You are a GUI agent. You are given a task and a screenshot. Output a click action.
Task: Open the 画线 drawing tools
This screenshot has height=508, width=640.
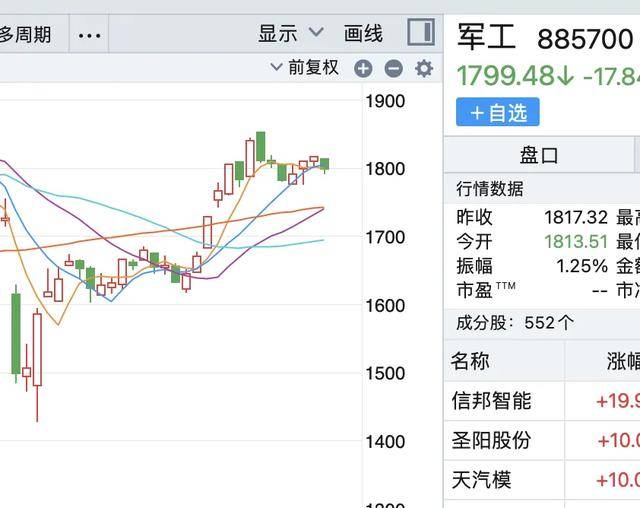tap(363, 34)
